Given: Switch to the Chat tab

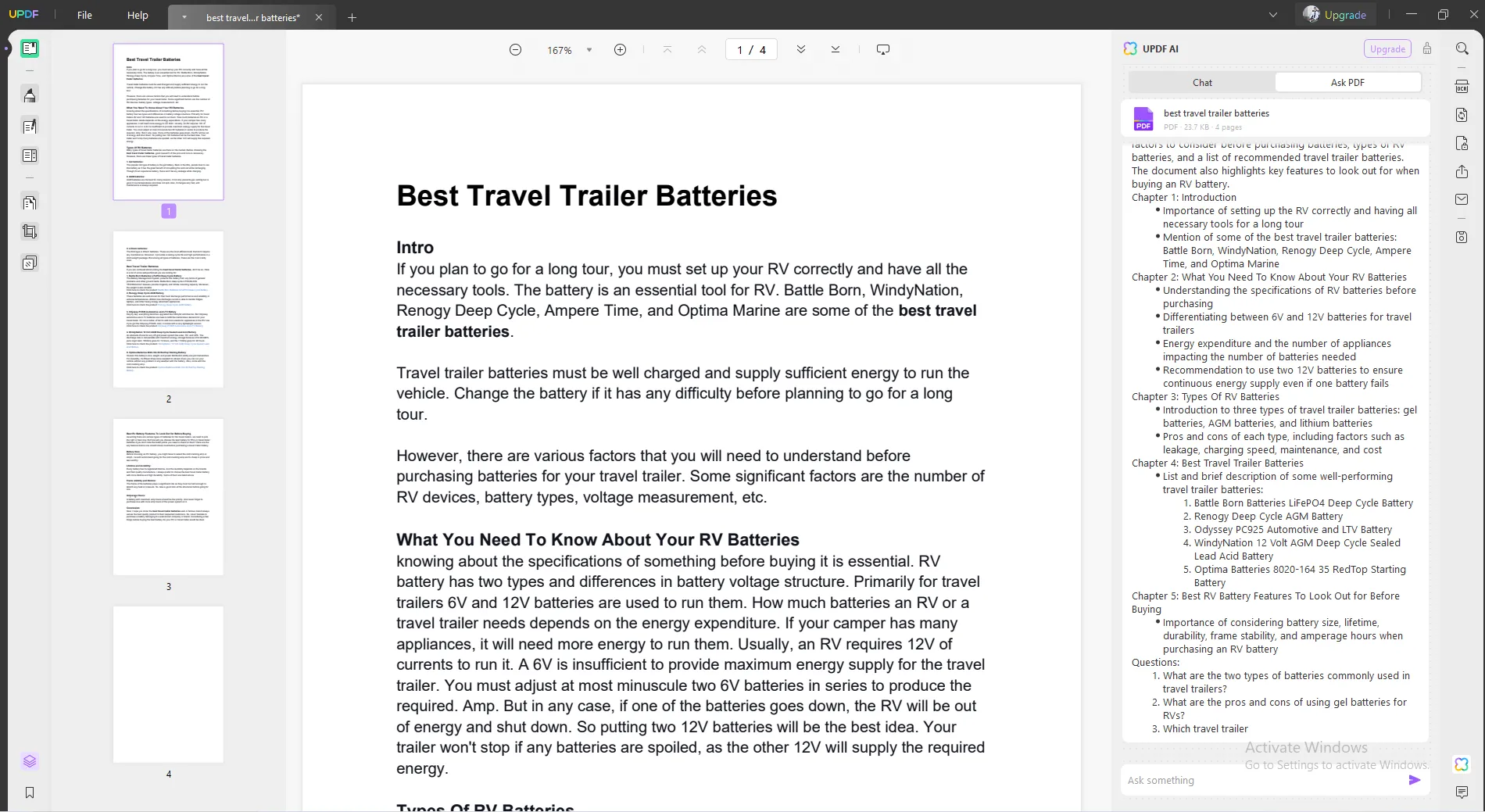Looking at the screenshot, I should pyautogui.click(x=1202, y=83).
